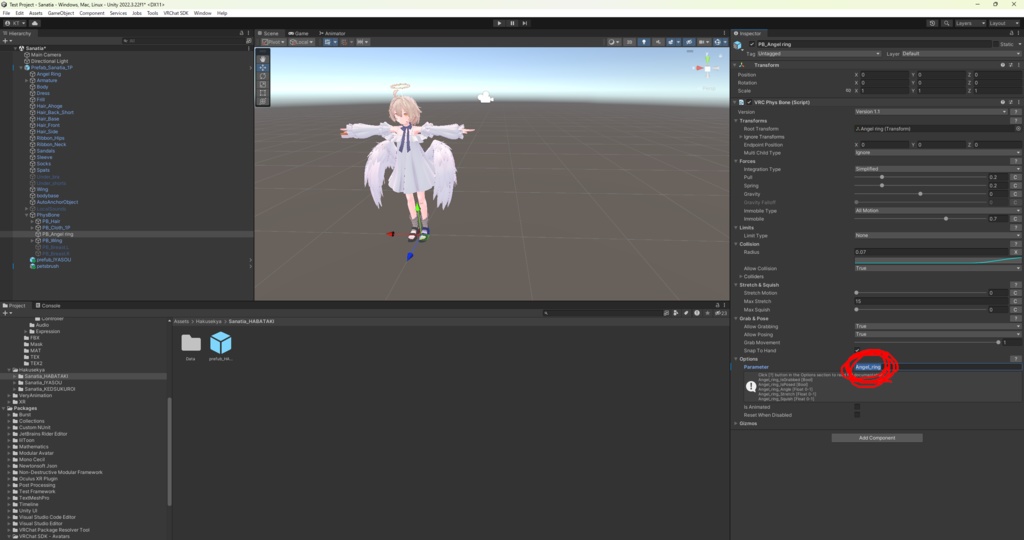Open the Layout dropdown button
1024x540 pixels.
(1004, 23)
